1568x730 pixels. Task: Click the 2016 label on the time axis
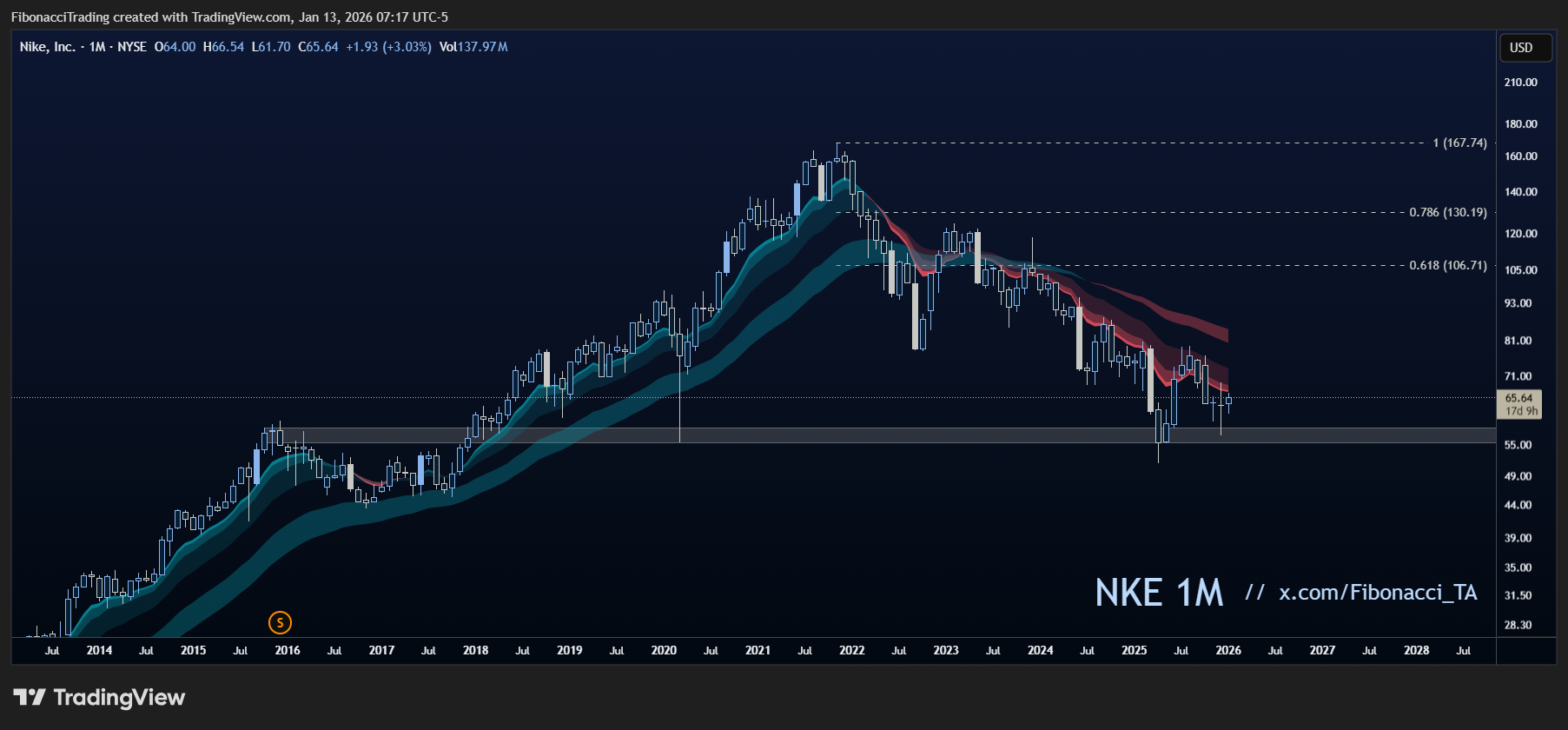pyautogui.click(x=288, y=650)
